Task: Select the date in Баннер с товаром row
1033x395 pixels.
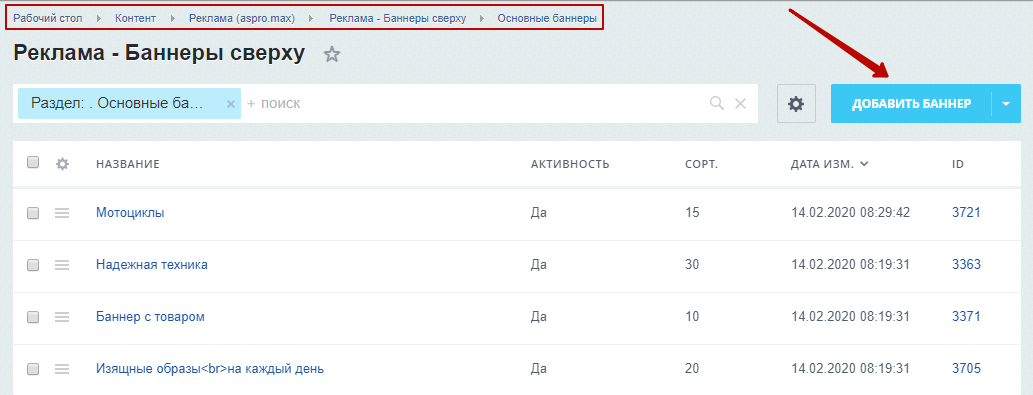Action: coord(851,317)
